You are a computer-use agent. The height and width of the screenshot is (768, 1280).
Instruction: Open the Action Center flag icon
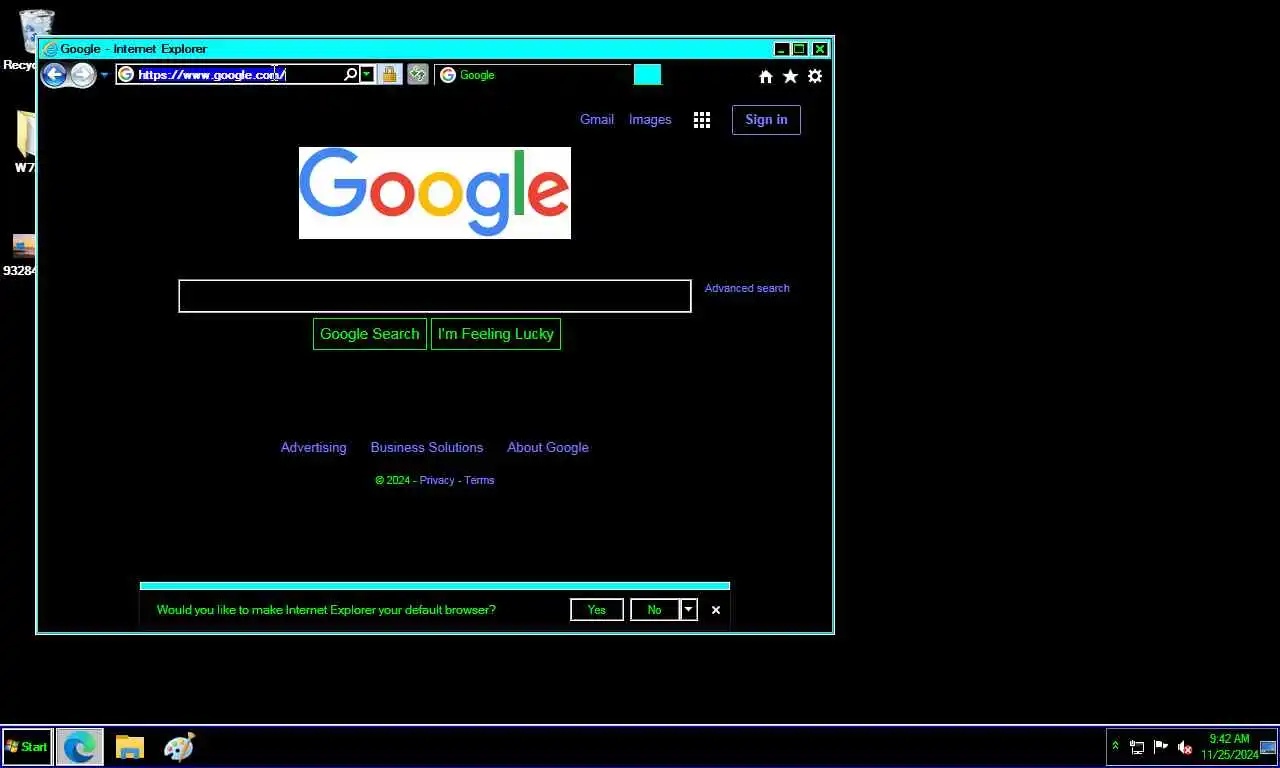(1161, 747)
